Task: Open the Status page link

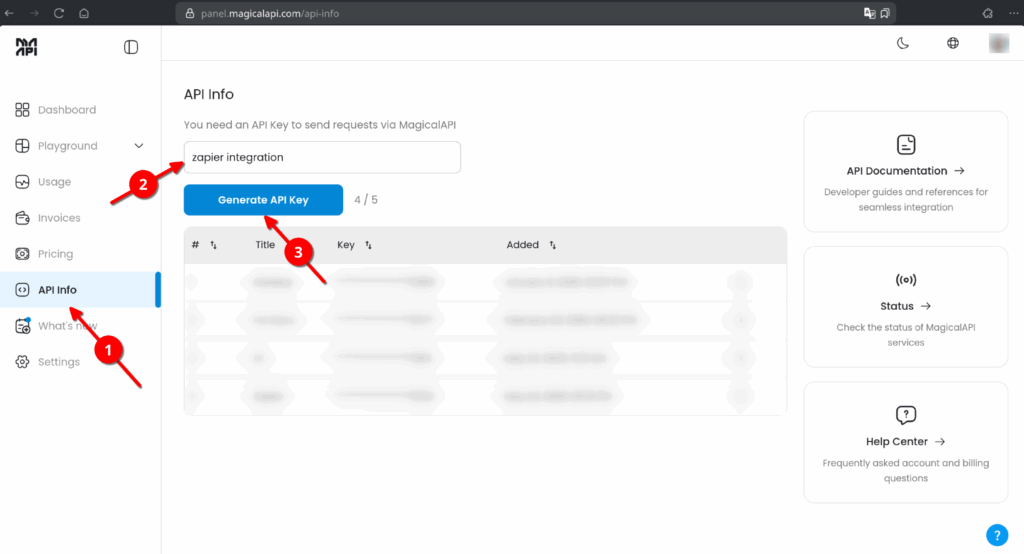Action: (x=905, y=306)
